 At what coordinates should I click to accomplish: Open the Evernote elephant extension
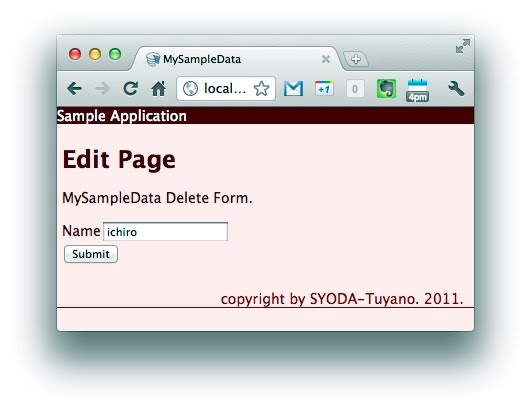386,89
